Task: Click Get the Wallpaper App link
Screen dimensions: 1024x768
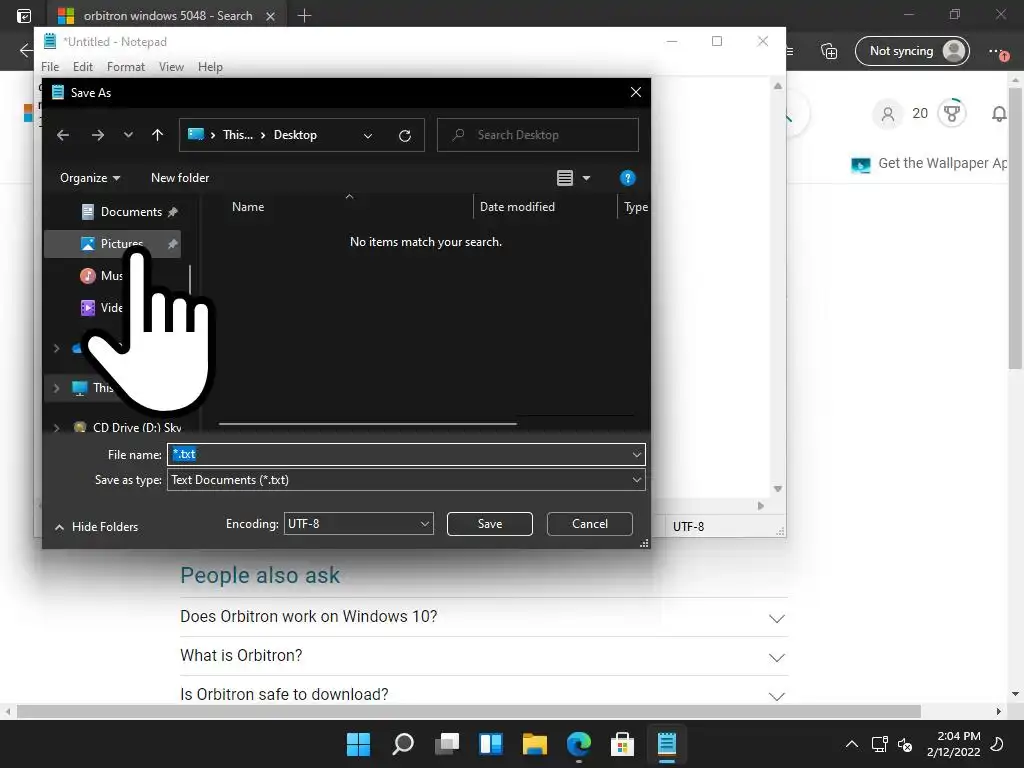Action: pos(942,163)
